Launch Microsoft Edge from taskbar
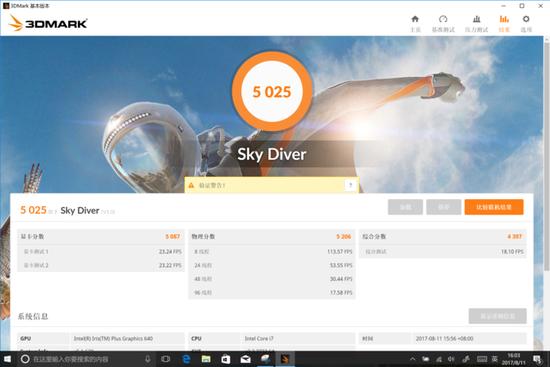This screenshot has height=367, width=550. pyautogui.click(x=186, y=359)
